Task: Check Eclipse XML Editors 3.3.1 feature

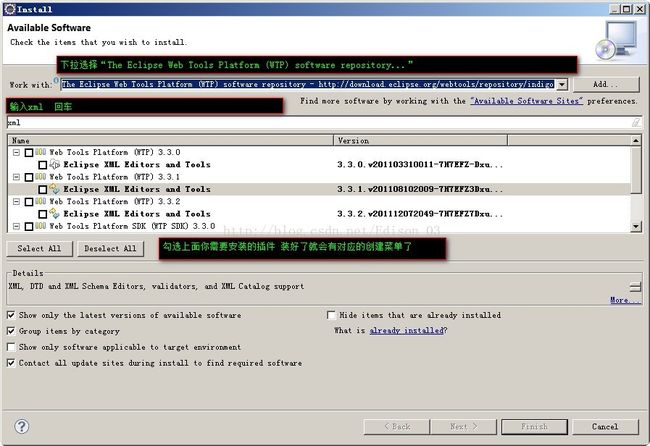Action: [x=42, y=190]
